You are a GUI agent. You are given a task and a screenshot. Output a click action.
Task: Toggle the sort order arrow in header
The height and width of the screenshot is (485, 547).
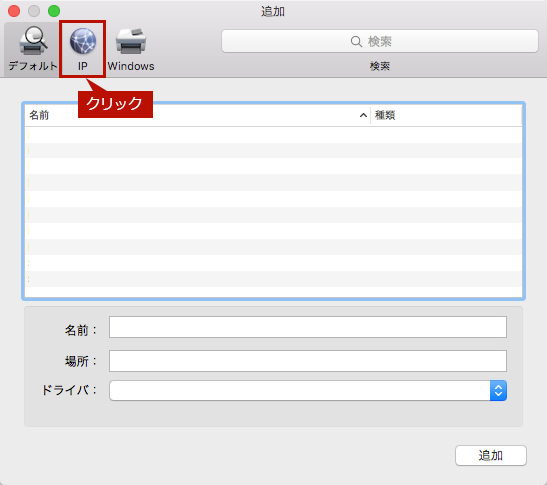pos(363,115)
